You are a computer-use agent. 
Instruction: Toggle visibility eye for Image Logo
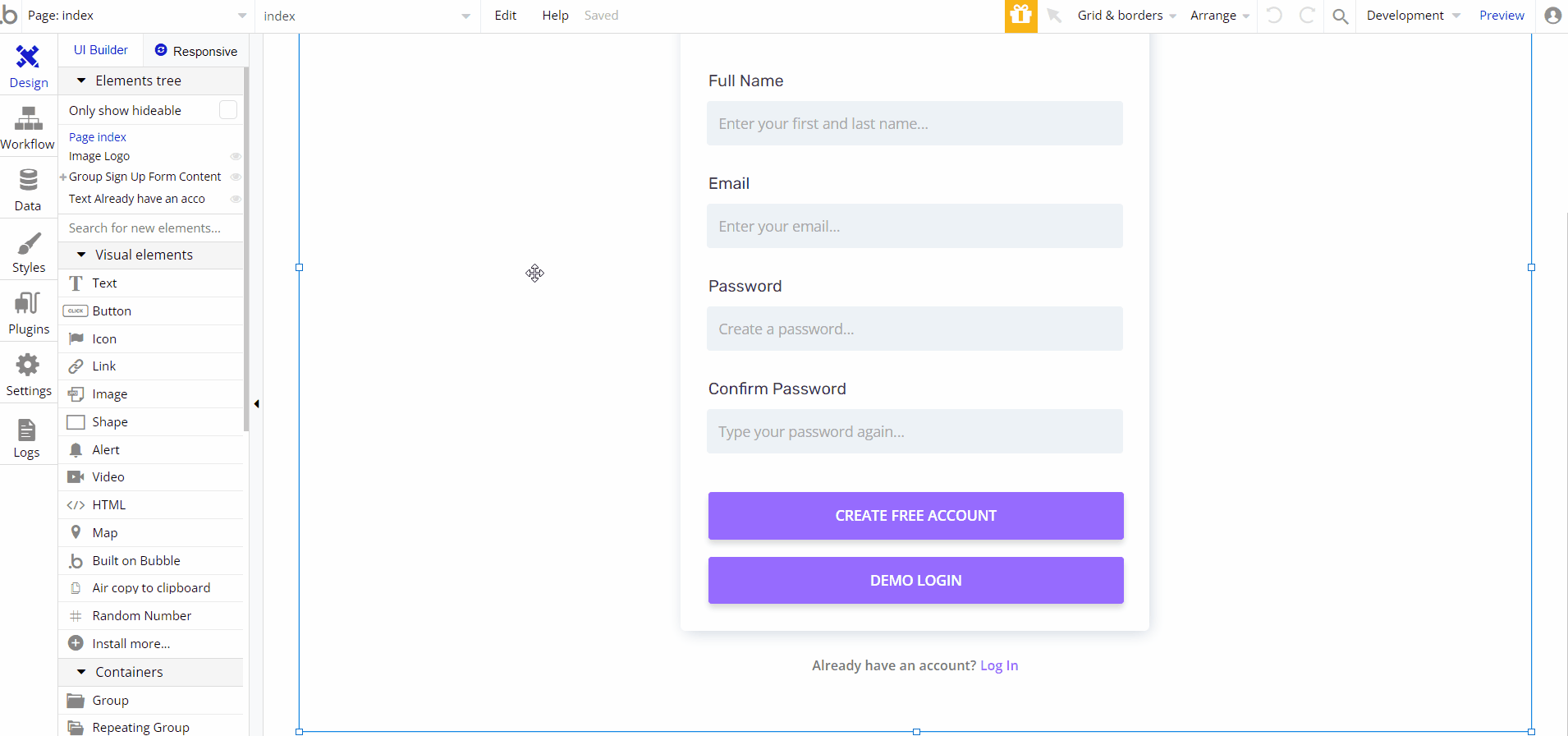(236, 156)
